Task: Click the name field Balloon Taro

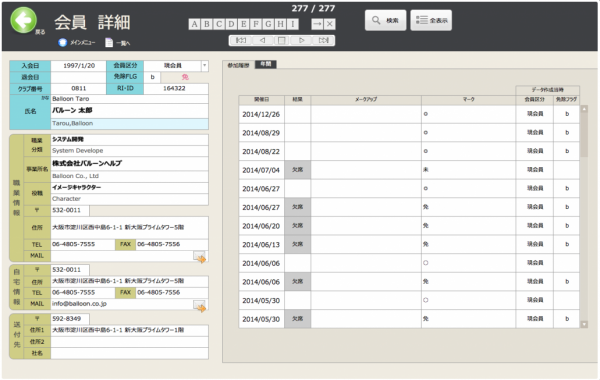Action: [x=130, y=99]
